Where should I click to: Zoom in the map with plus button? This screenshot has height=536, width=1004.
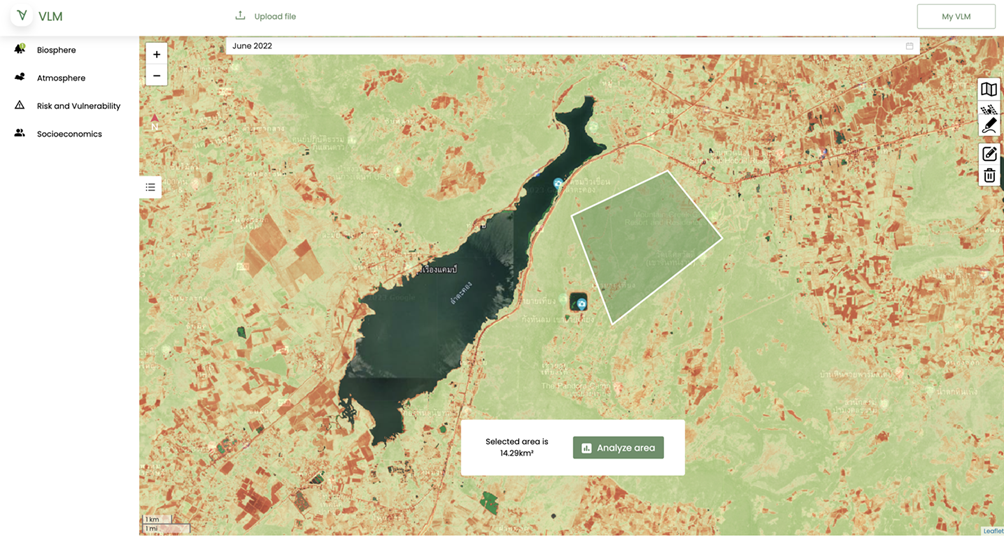point(156,54)
